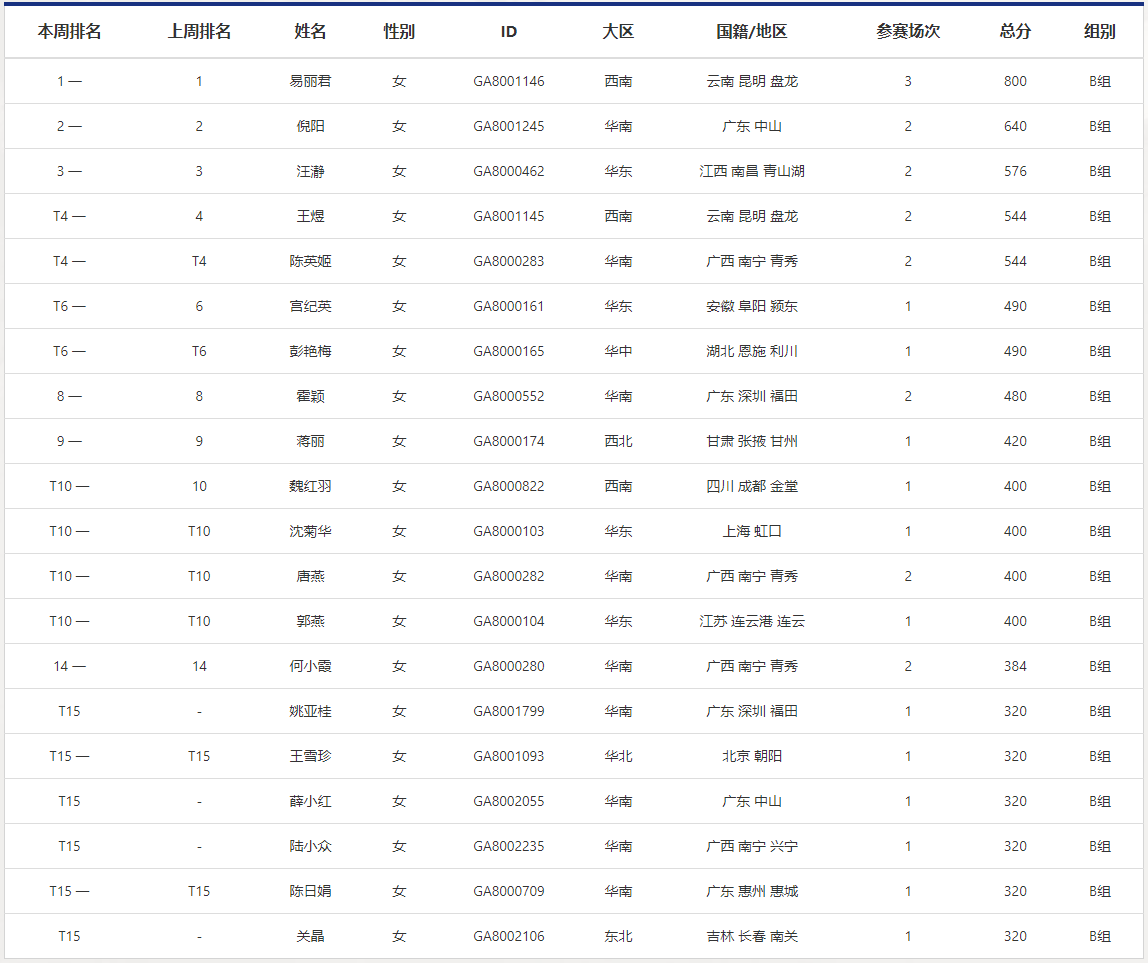Open player 彭艳梅's profile name
The height and width of the screenshot is (963, 1148).
coord(310,351)
